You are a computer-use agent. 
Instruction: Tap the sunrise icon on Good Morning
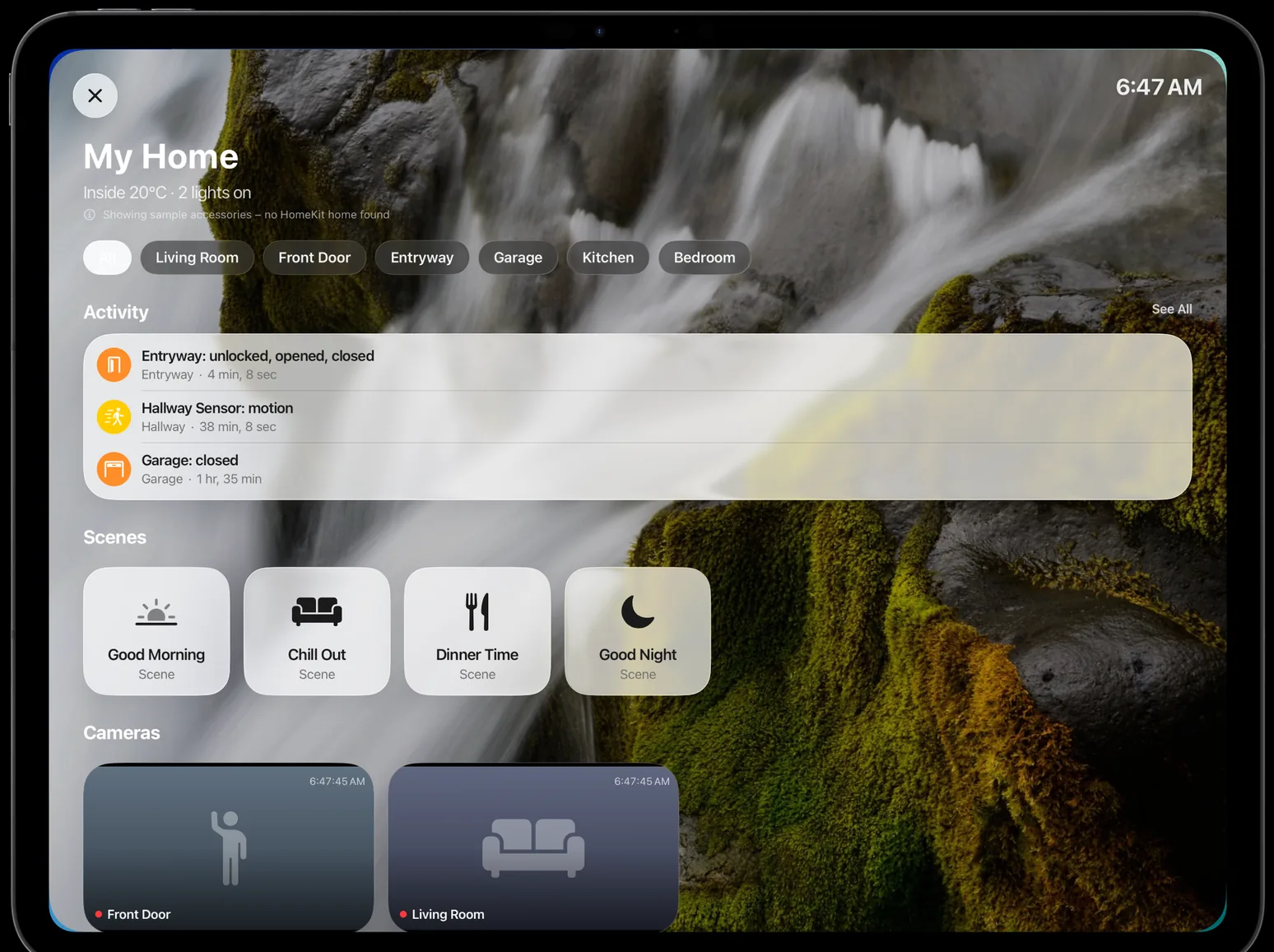[x=156, y=612]
